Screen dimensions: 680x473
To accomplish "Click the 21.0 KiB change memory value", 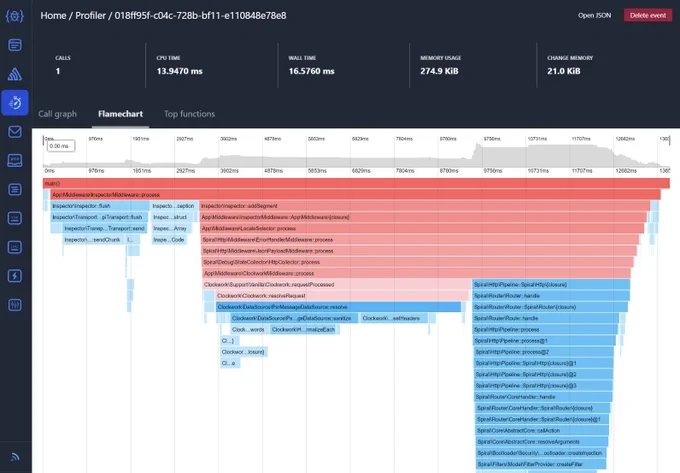I will tap(563, 71).
